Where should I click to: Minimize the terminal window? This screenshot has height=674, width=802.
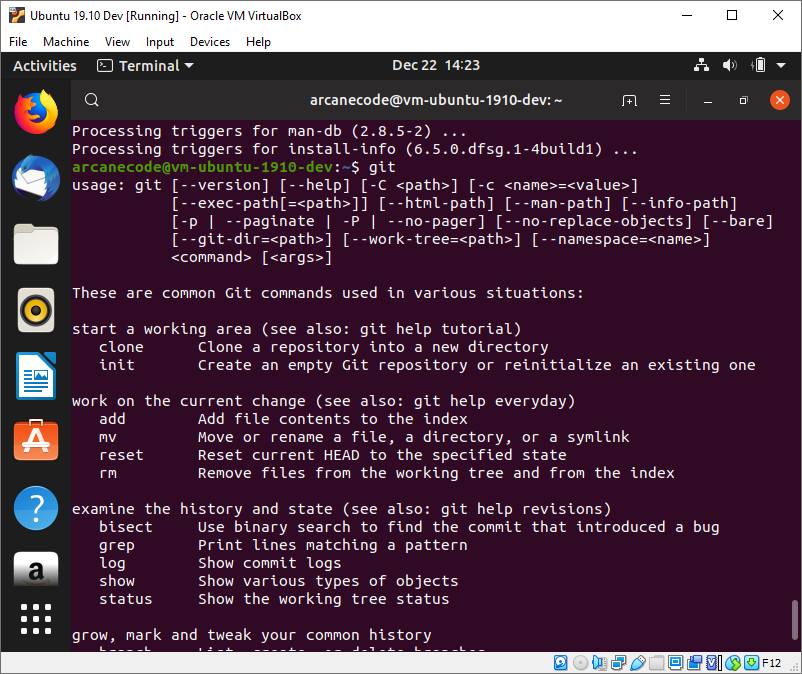click(708, 100)
